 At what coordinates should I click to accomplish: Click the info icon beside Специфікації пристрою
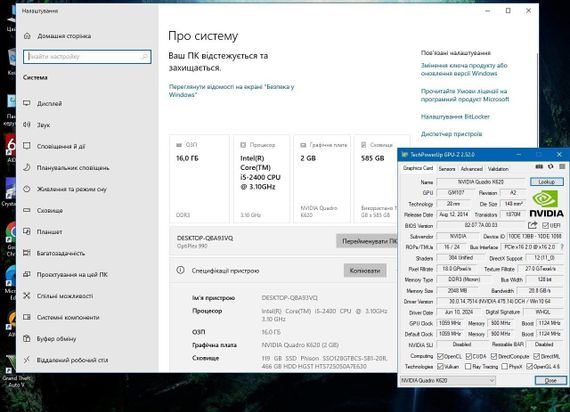click(x=180, y=270)
